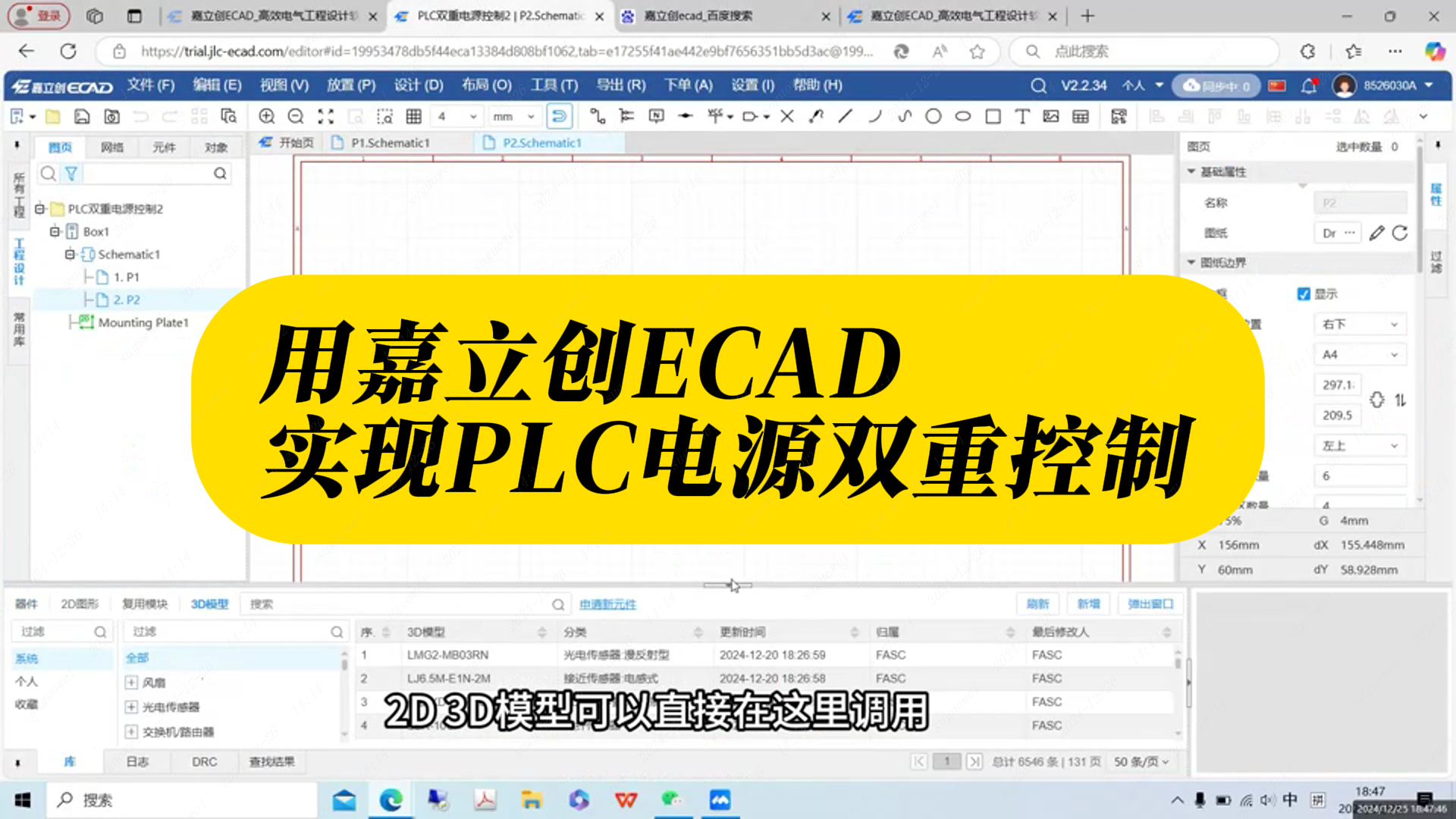Open the 50 条/页 page size dropdown
The height and width of the screenshot is (819, 1456).
click(1141, 761)
